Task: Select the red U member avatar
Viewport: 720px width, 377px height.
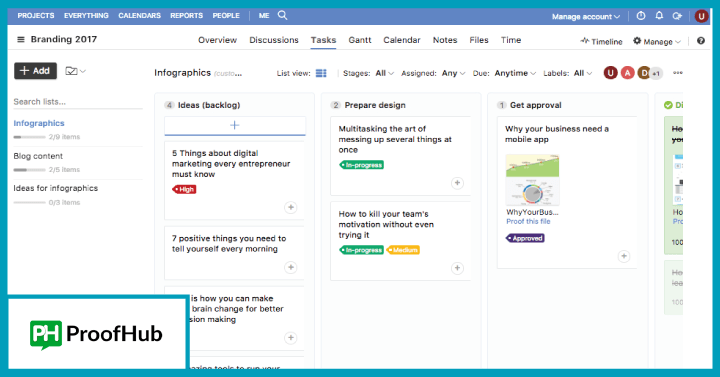Action: (x=610, y=73)
